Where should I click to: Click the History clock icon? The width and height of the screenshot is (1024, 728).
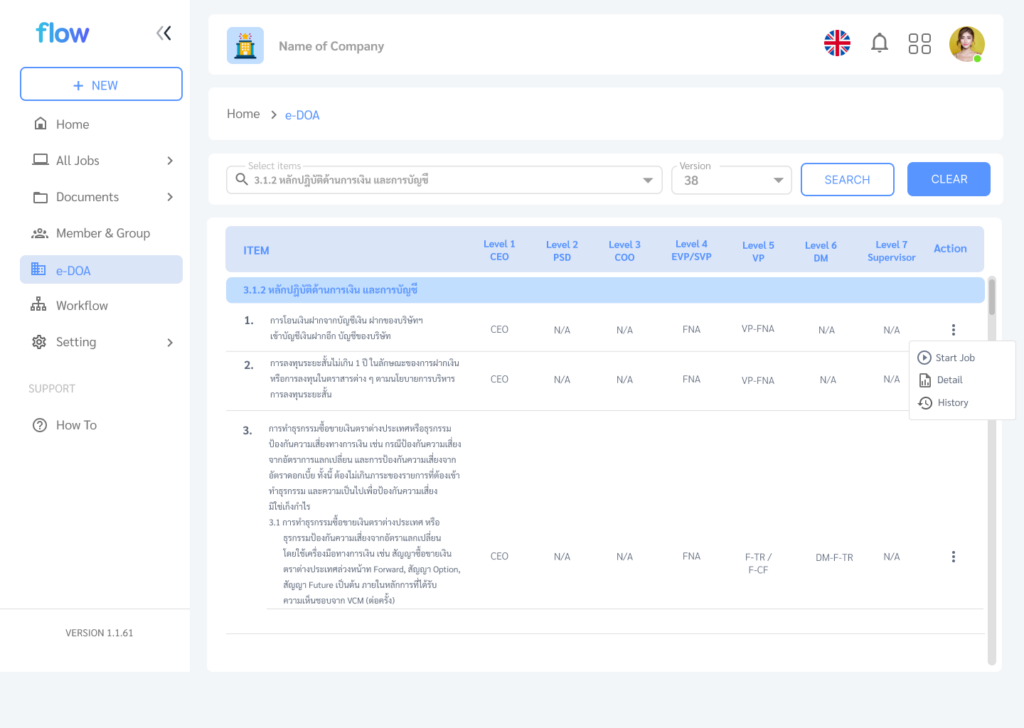click(925, 403)
